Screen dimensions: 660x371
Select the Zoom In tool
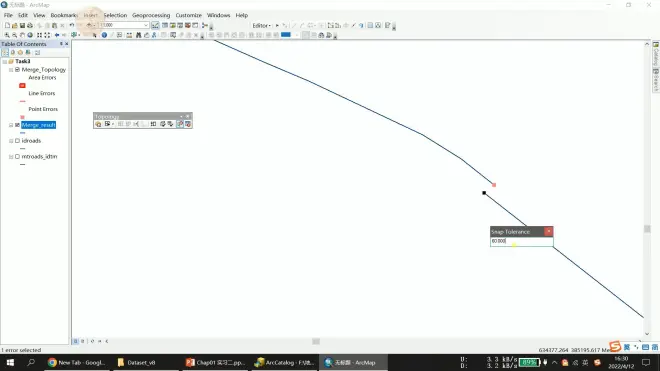(x=7, y=35)
